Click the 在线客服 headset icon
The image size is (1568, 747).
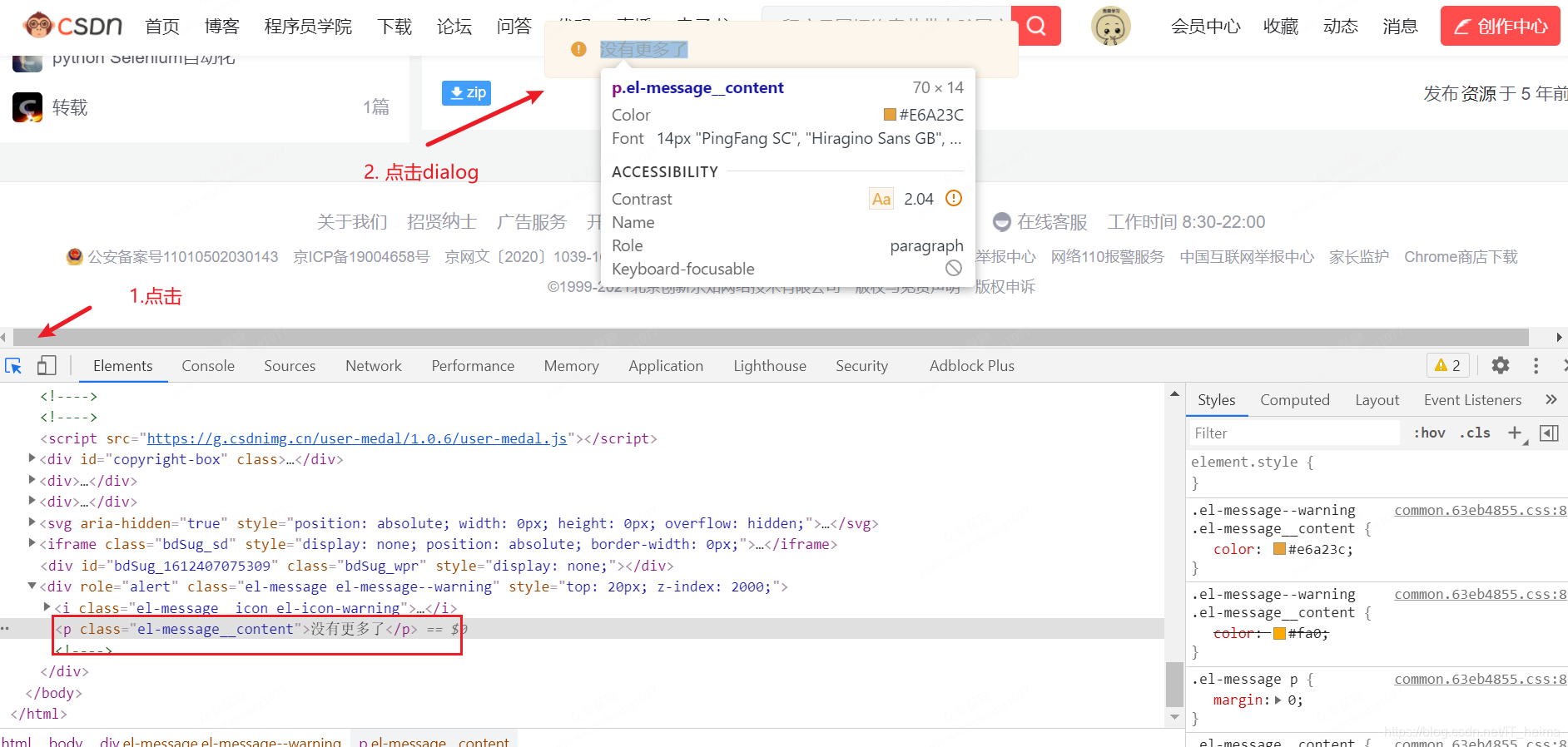1002,222
